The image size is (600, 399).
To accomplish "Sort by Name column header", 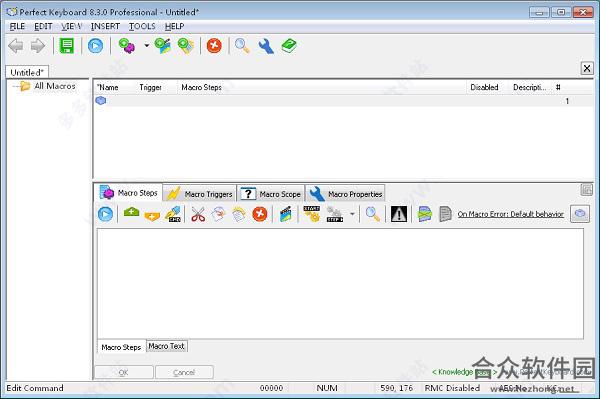I will [x=108, y=87].
